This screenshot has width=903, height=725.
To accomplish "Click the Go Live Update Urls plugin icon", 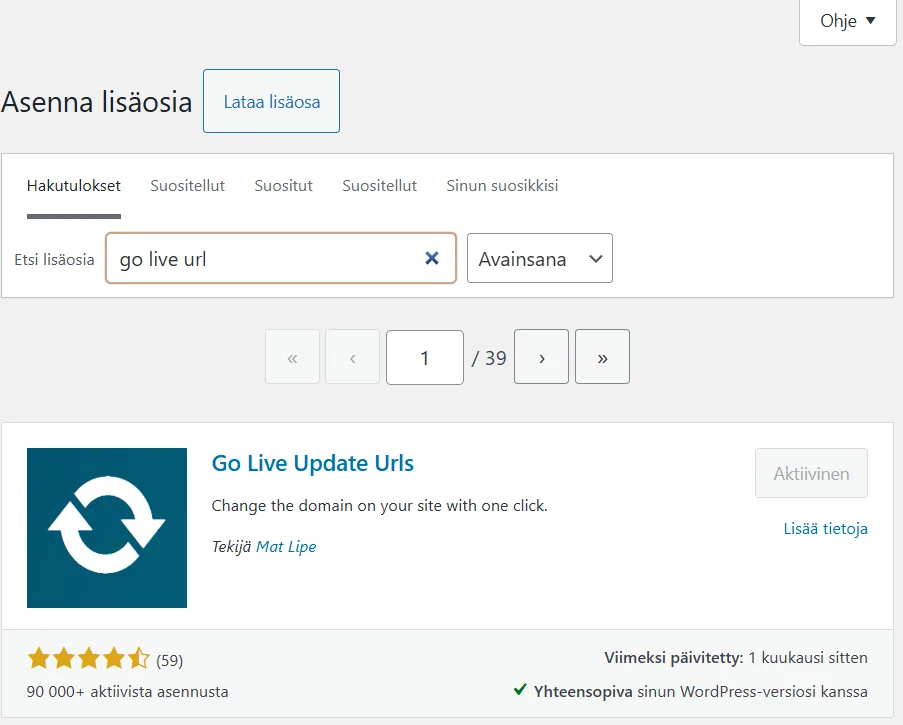I will (x=107, y=528).
